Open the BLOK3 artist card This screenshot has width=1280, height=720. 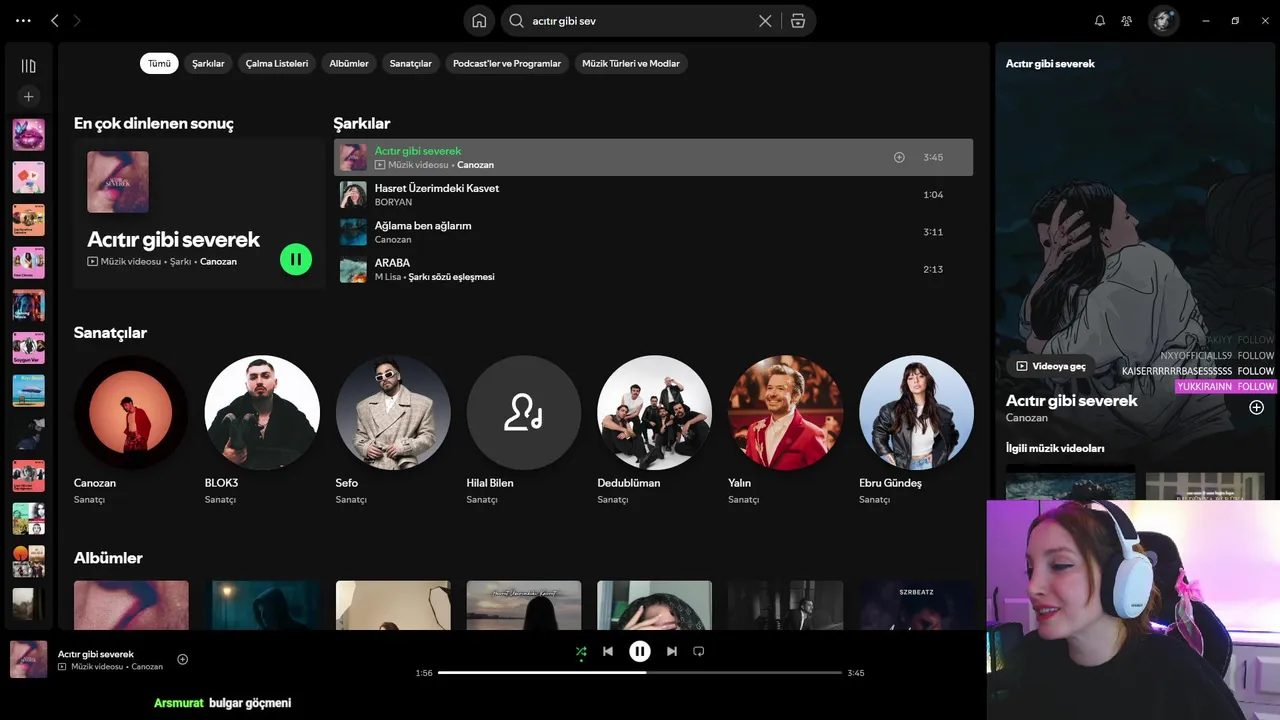262,430
